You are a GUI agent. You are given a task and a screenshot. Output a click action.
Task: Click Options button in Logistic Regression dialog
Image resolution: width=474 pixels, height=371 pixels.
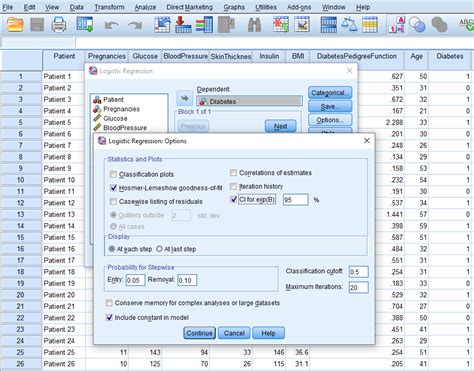(x=330, y=120)
